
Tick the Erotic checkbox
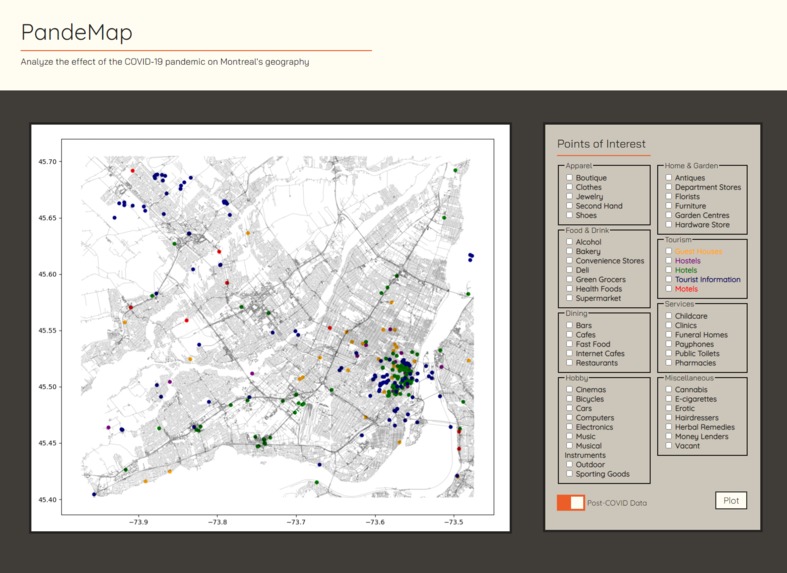coord(669,408)
